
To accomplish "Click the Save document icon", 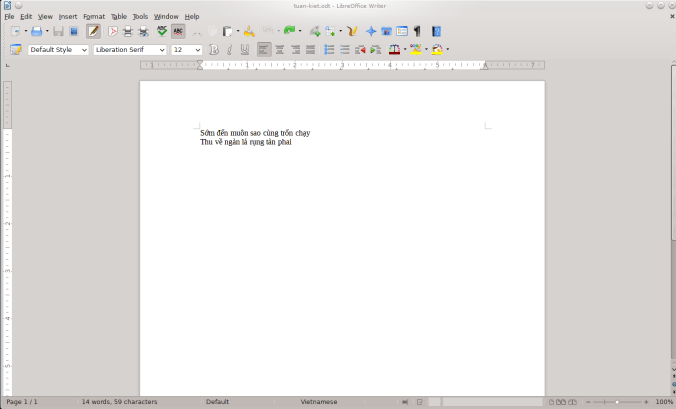I will tap(58, 32).
